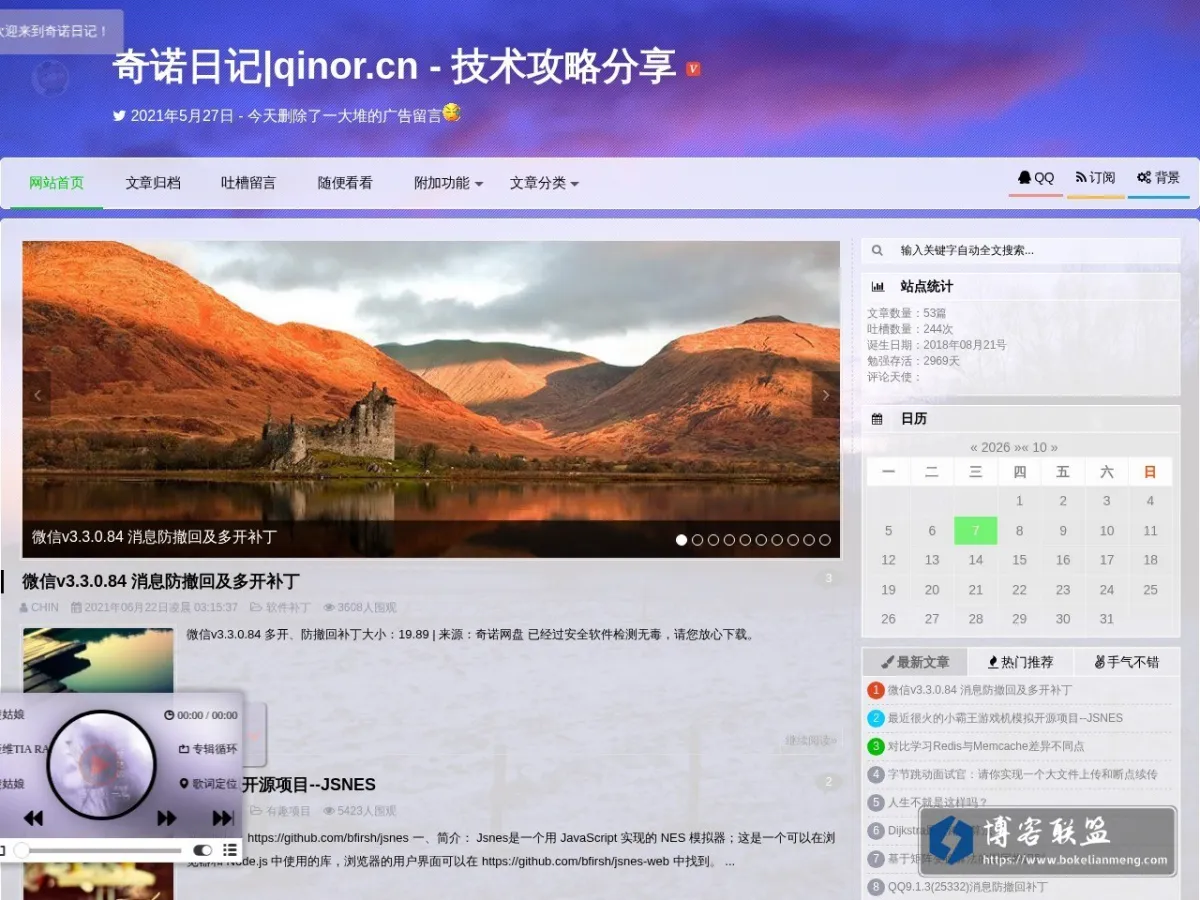The width and height of the screenshot is (1200, 900).
Task: Open sidebar item QQ9.1.3(25332)消息防撤回补丁
Action: (968, 887)
